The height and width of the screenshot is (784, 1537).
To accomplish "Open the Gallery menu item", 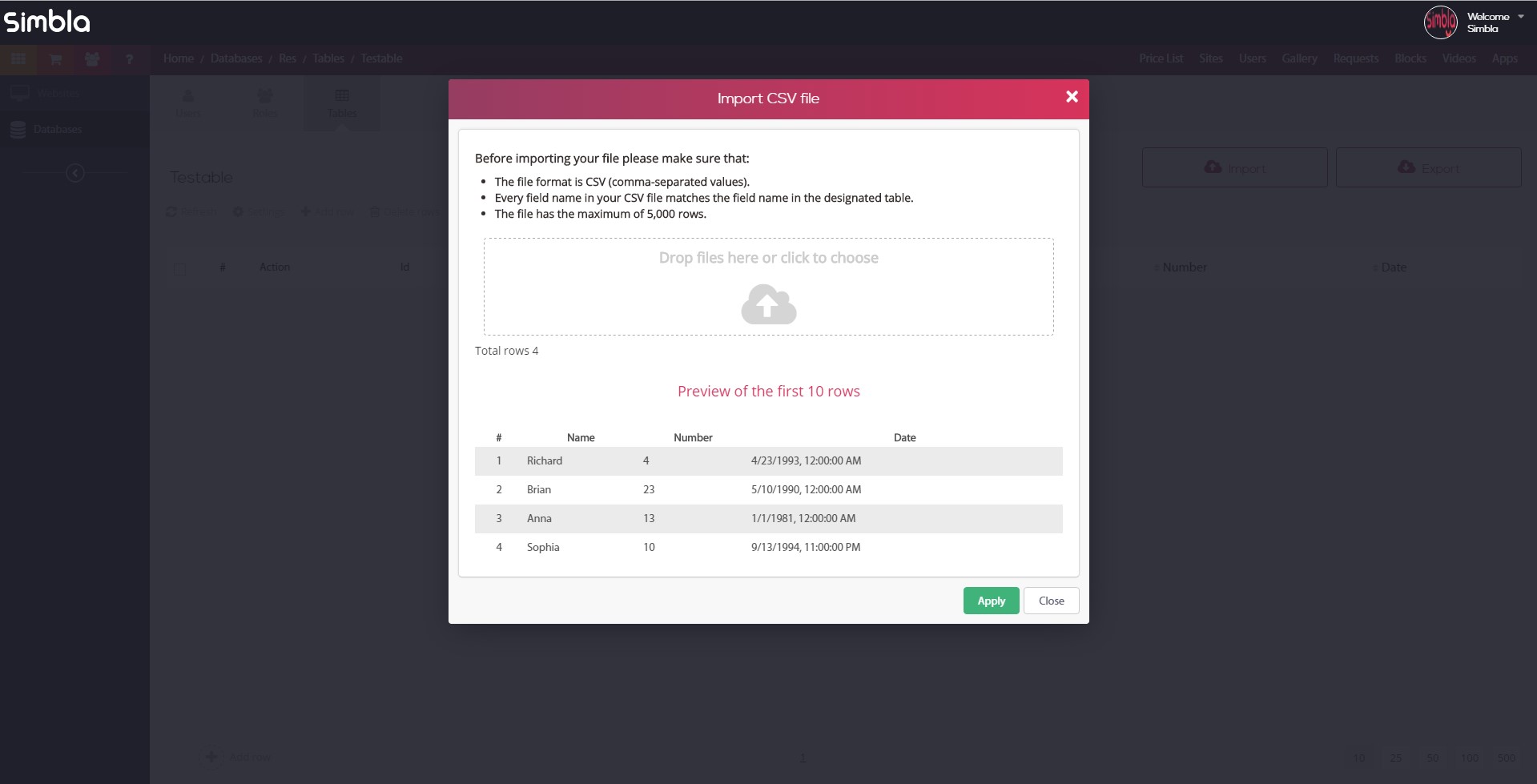I will point(1299,58).
